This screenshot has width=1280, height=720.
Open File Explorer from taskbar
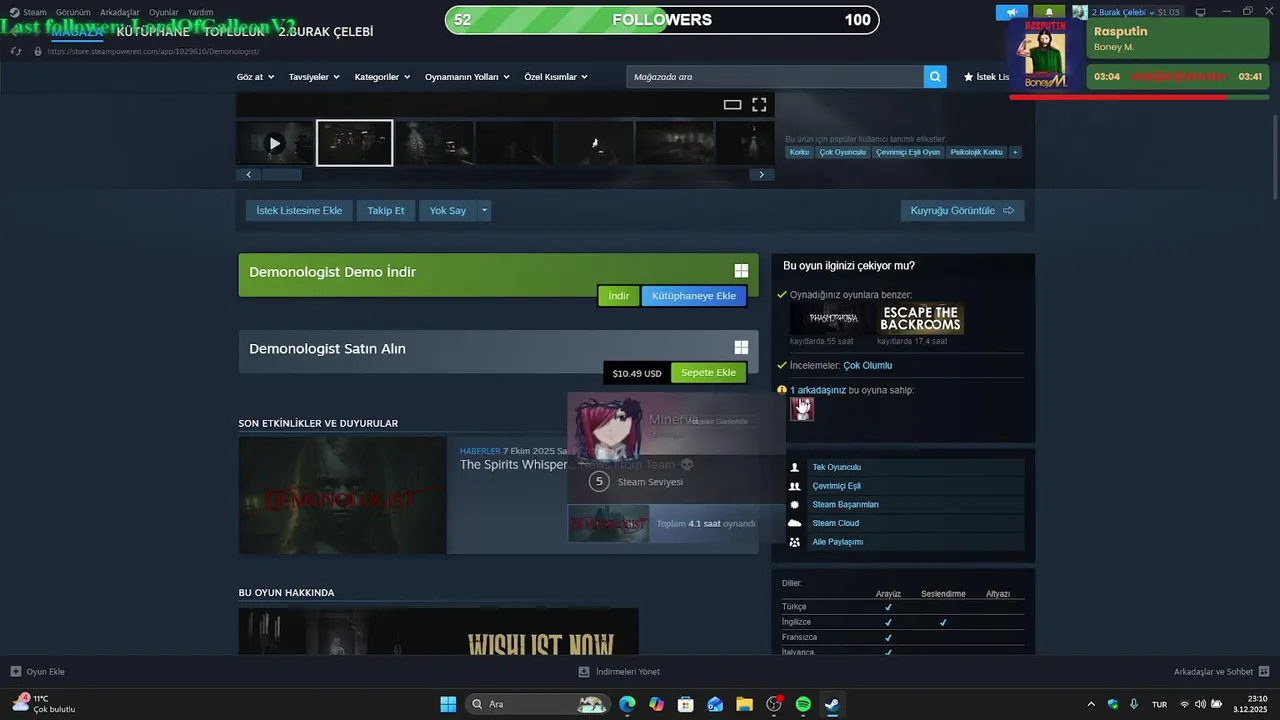tap(744, 704)
